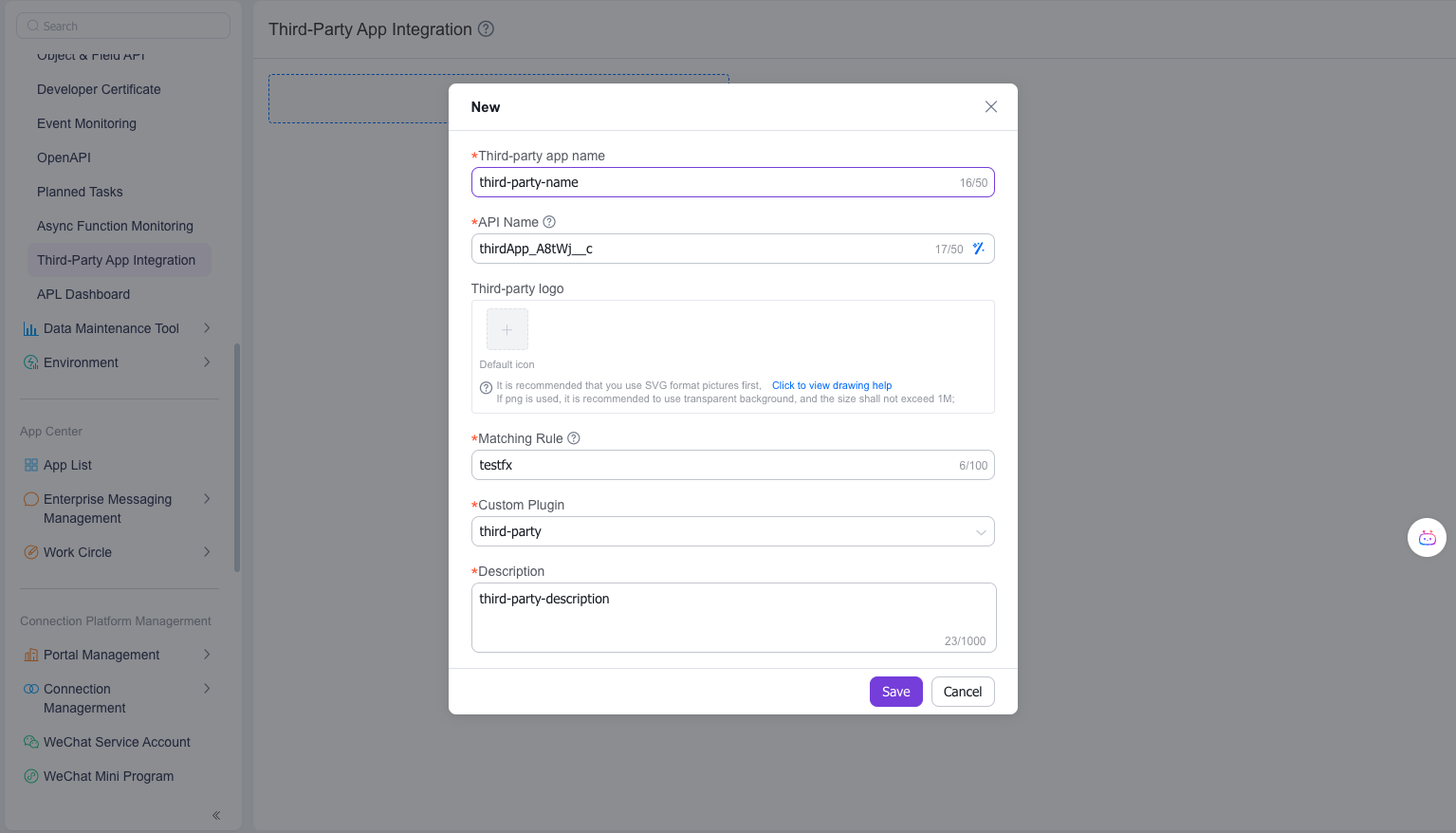Open the API Name help question mark
1456x833 pixels.
click(550, 221)
